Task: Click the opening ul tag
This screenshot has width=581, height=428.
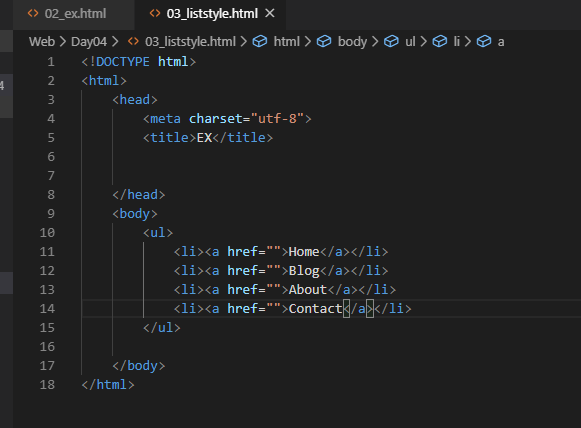Action: tap(158, 233)
